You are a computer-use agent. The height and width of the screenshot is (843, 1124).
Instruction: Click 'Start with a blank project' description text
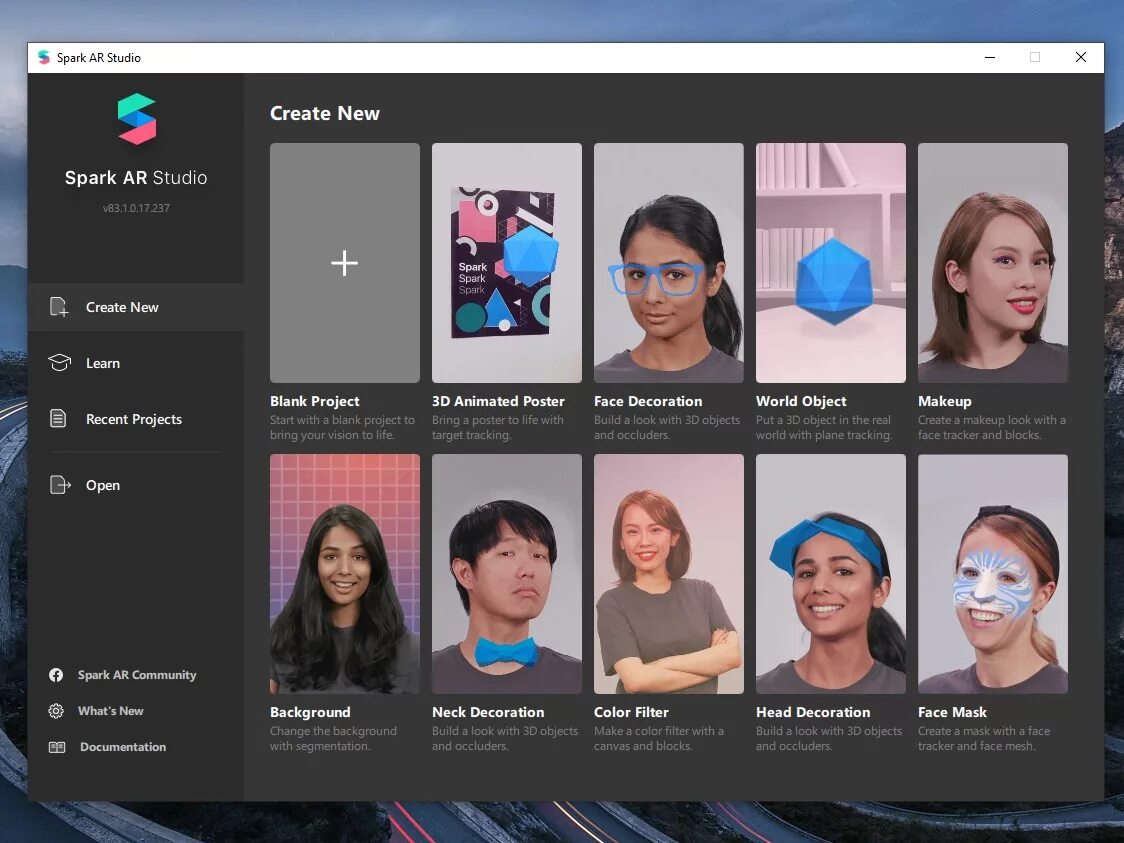point(343,427)
